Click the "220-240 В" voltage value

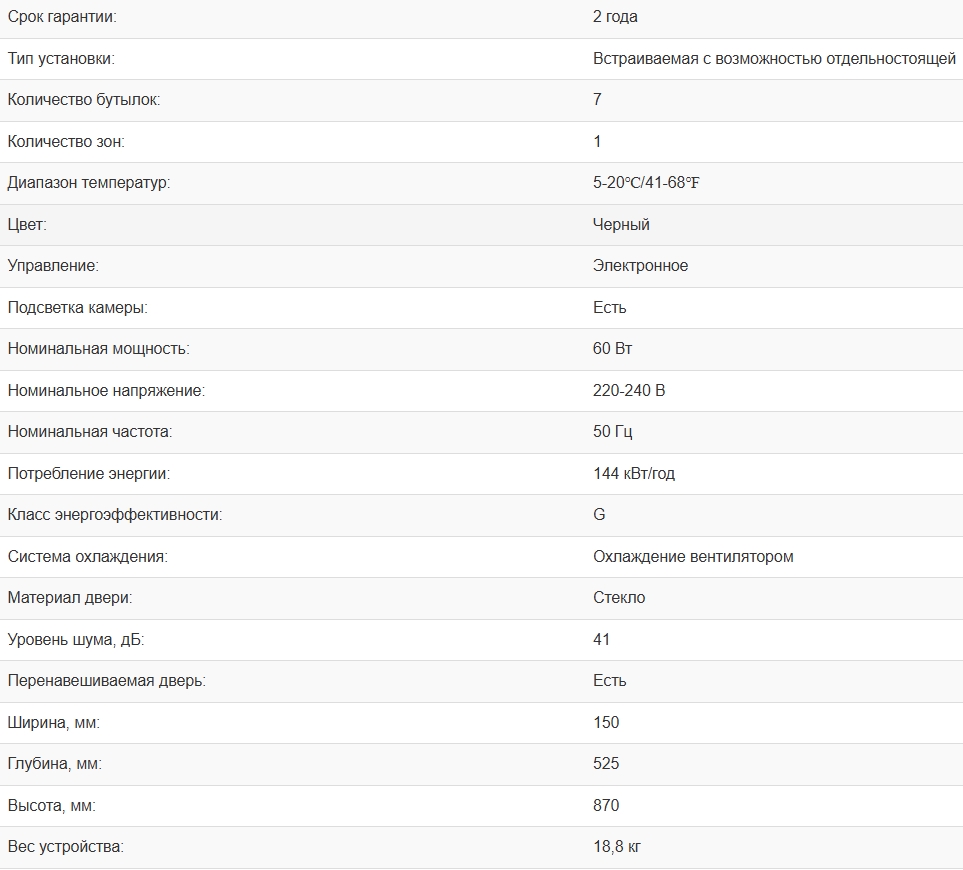[x=629, y=391]
